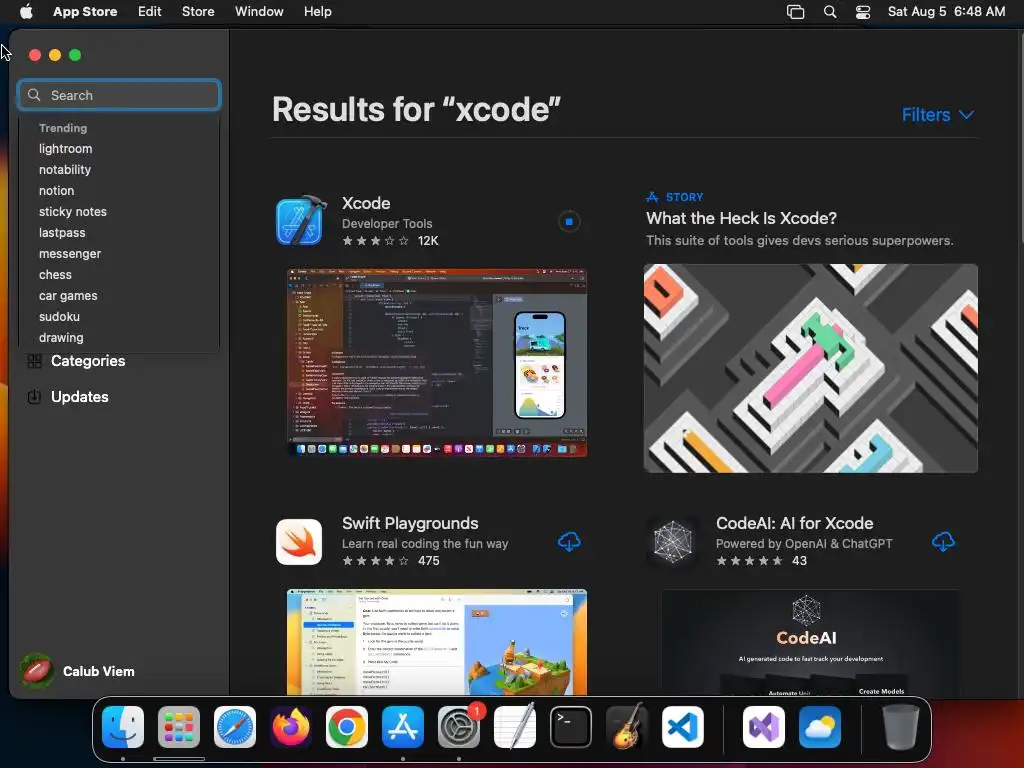
Task: Open the CodeAI banner preview
Action: (x=810, y=642)
